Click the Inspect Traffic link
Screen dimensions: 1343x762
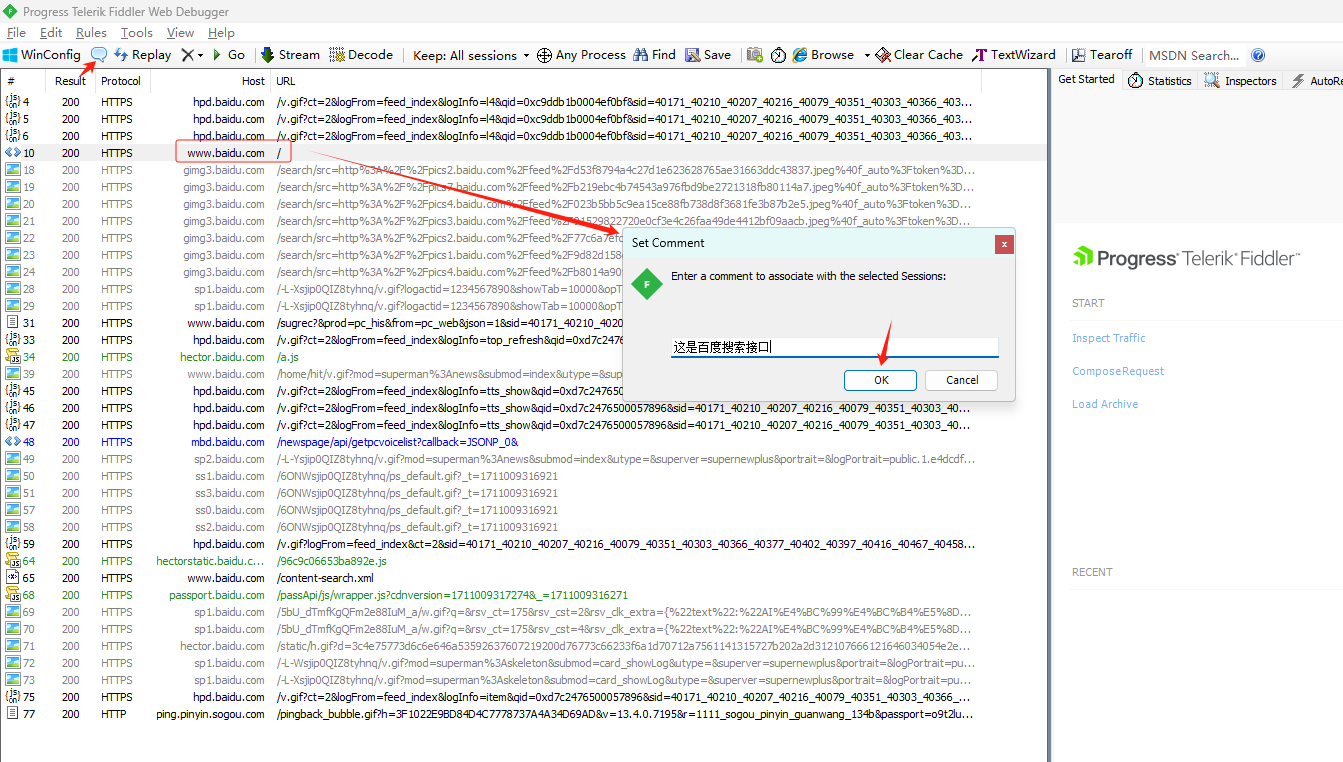[1109, 338]
